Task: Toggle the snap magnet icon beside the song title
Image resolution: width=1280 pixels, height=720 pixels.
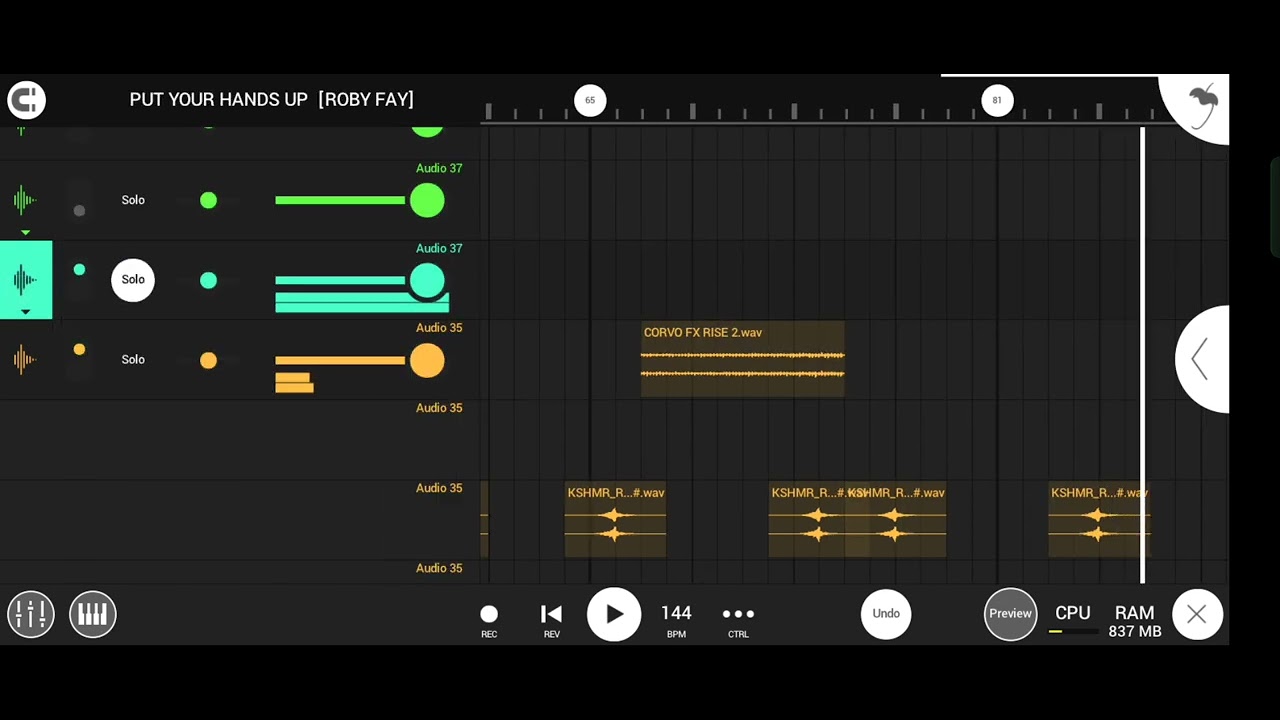Action: click(x=26, y=100)
